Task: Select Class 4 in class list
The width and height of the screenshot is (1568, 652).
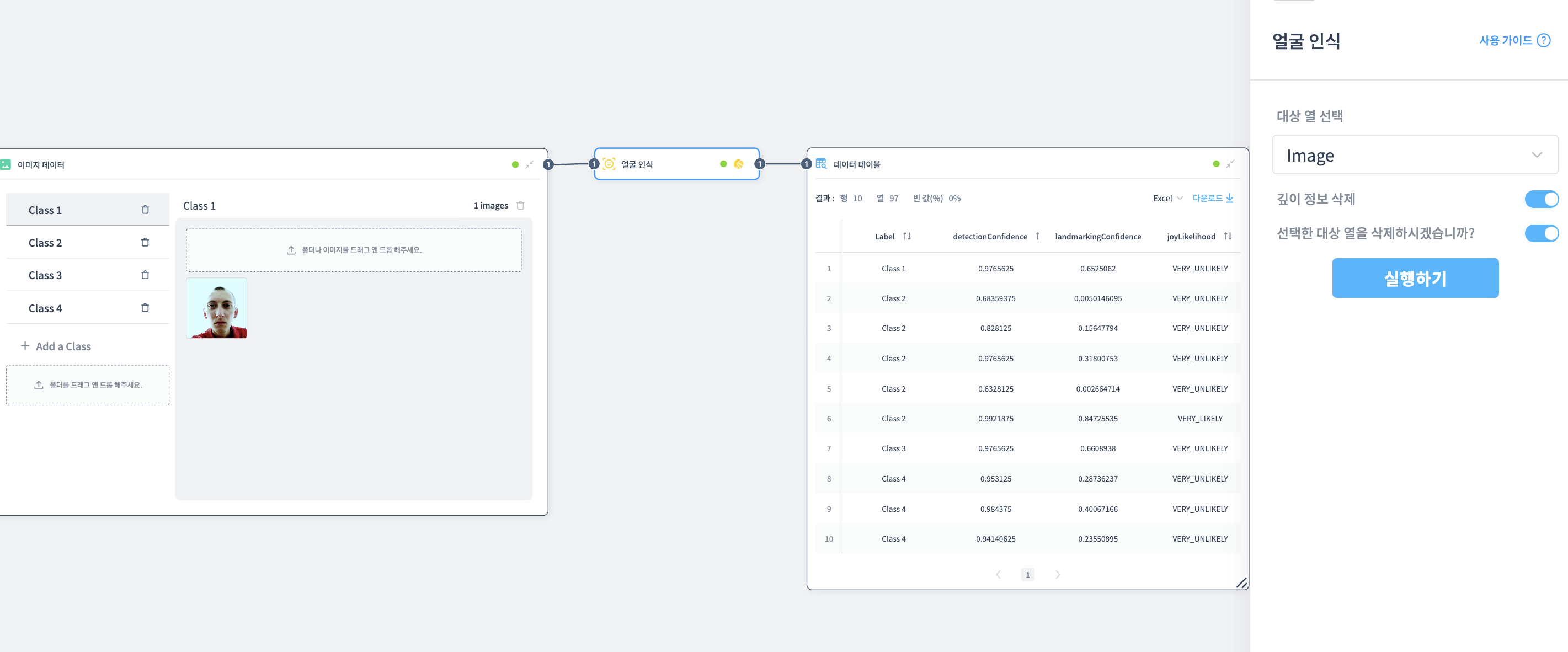Action: [46, 308]
